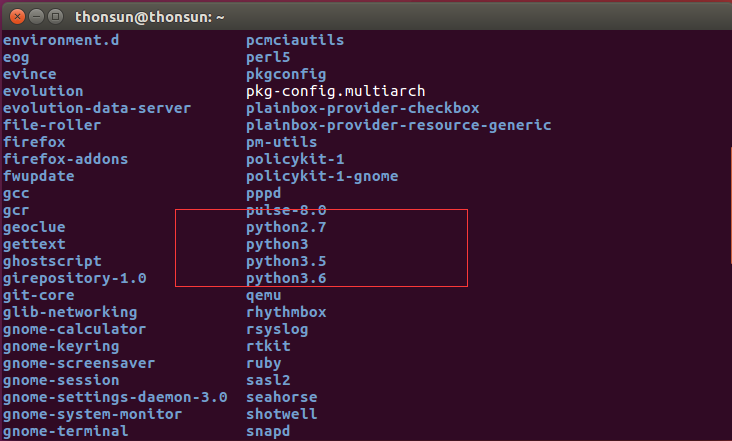This screenshot has width=732, height=441.
Task: Select the python3.5 entry
Action: (x=286, y=261)
